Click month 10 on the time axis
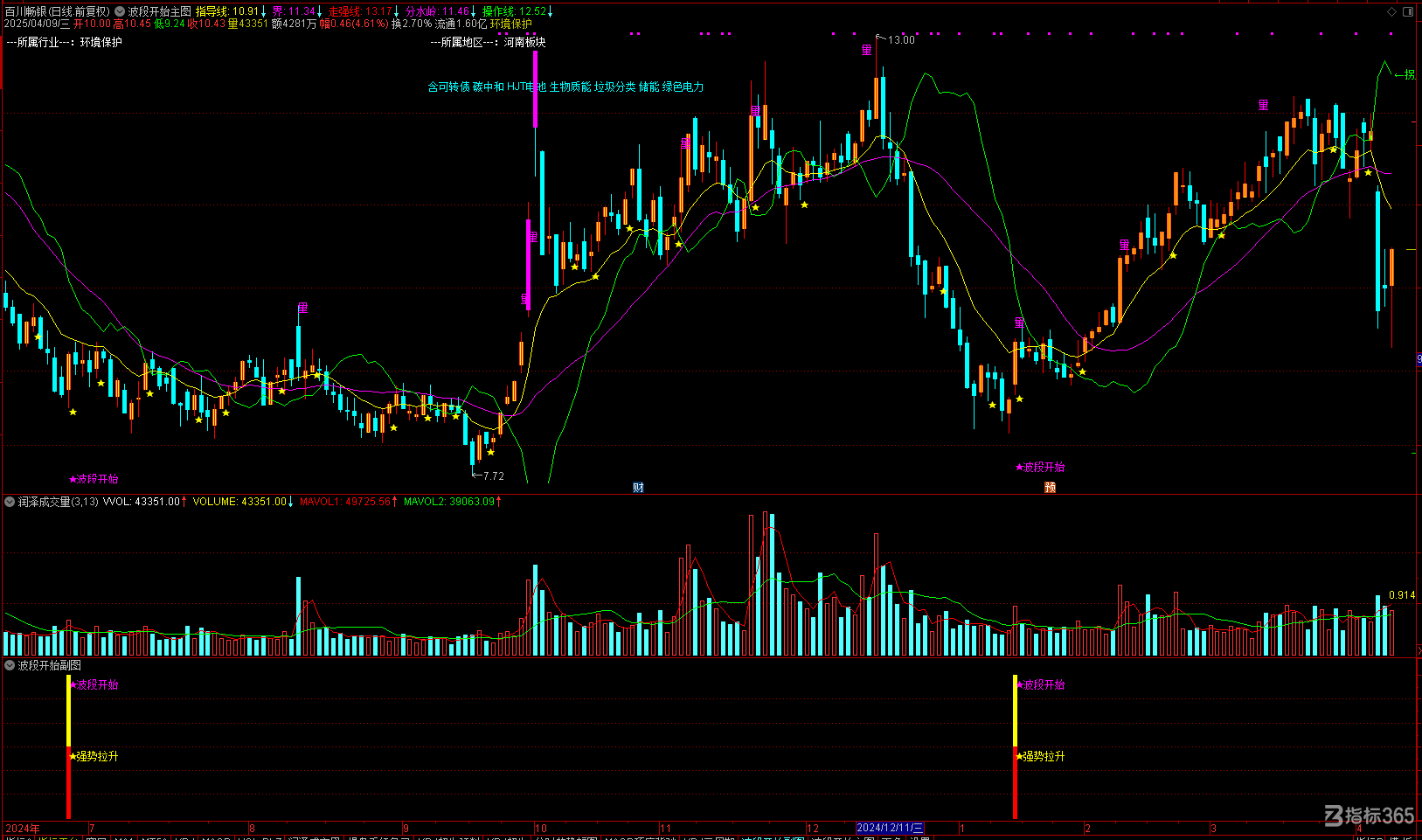 [541, 828]
